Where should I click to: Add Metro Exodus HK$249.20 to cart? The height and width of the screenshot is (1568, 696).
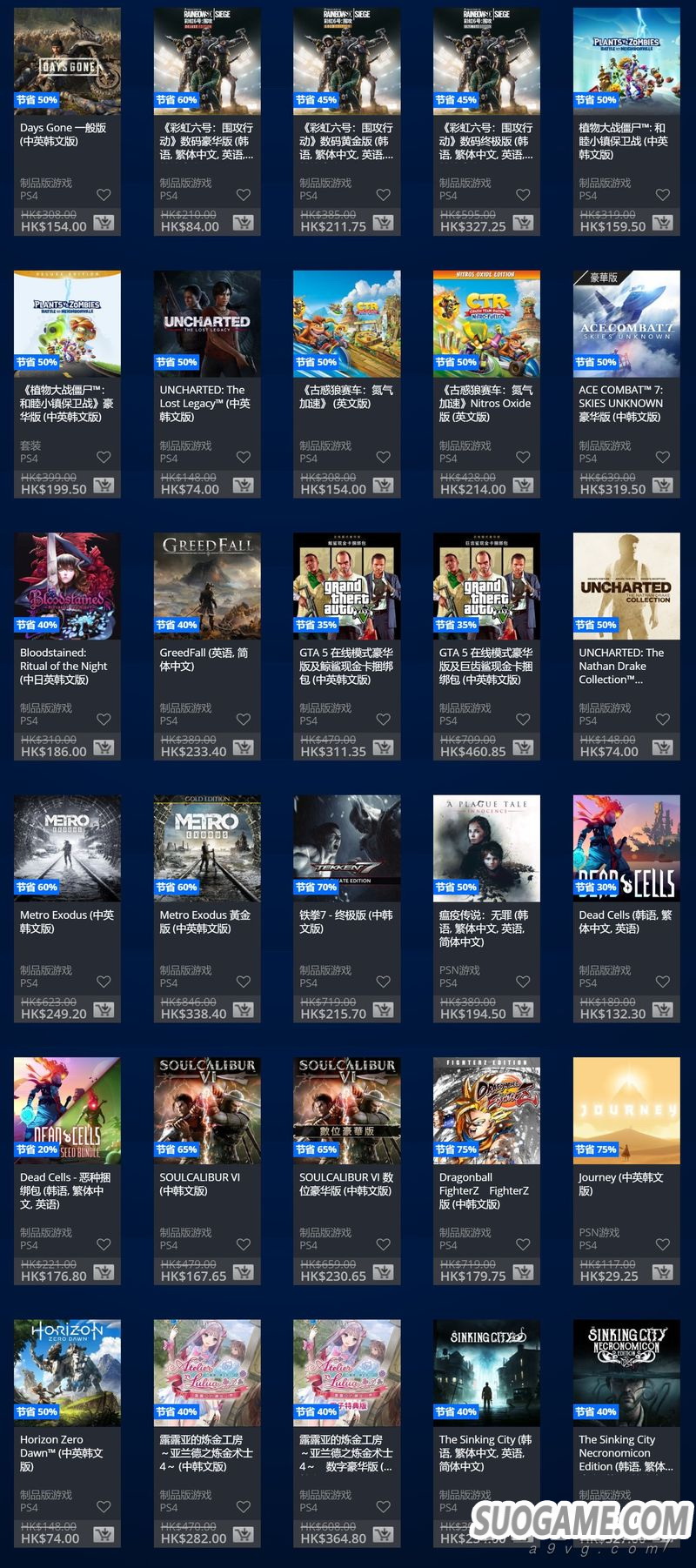[x=104, y=1010]
